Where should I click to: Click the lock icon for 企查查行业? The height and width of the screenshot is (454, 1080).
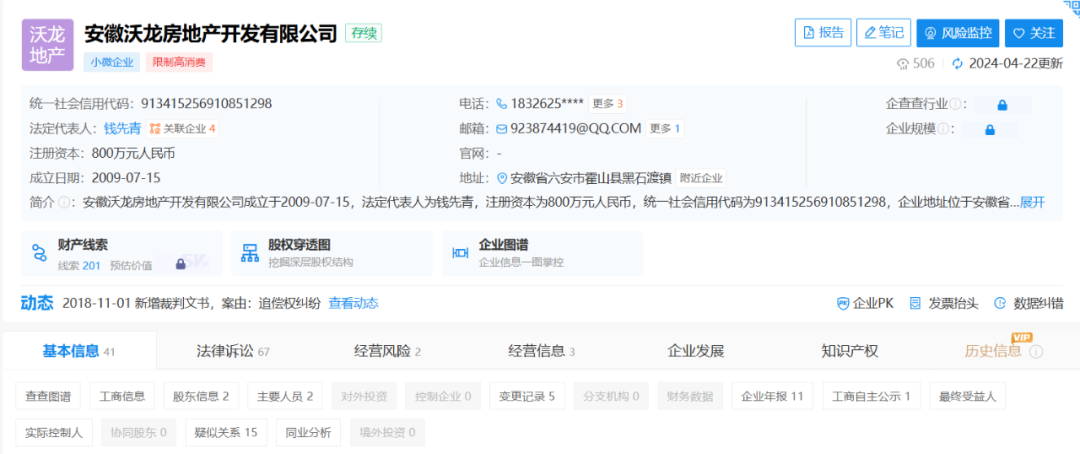coord(1003,105)
